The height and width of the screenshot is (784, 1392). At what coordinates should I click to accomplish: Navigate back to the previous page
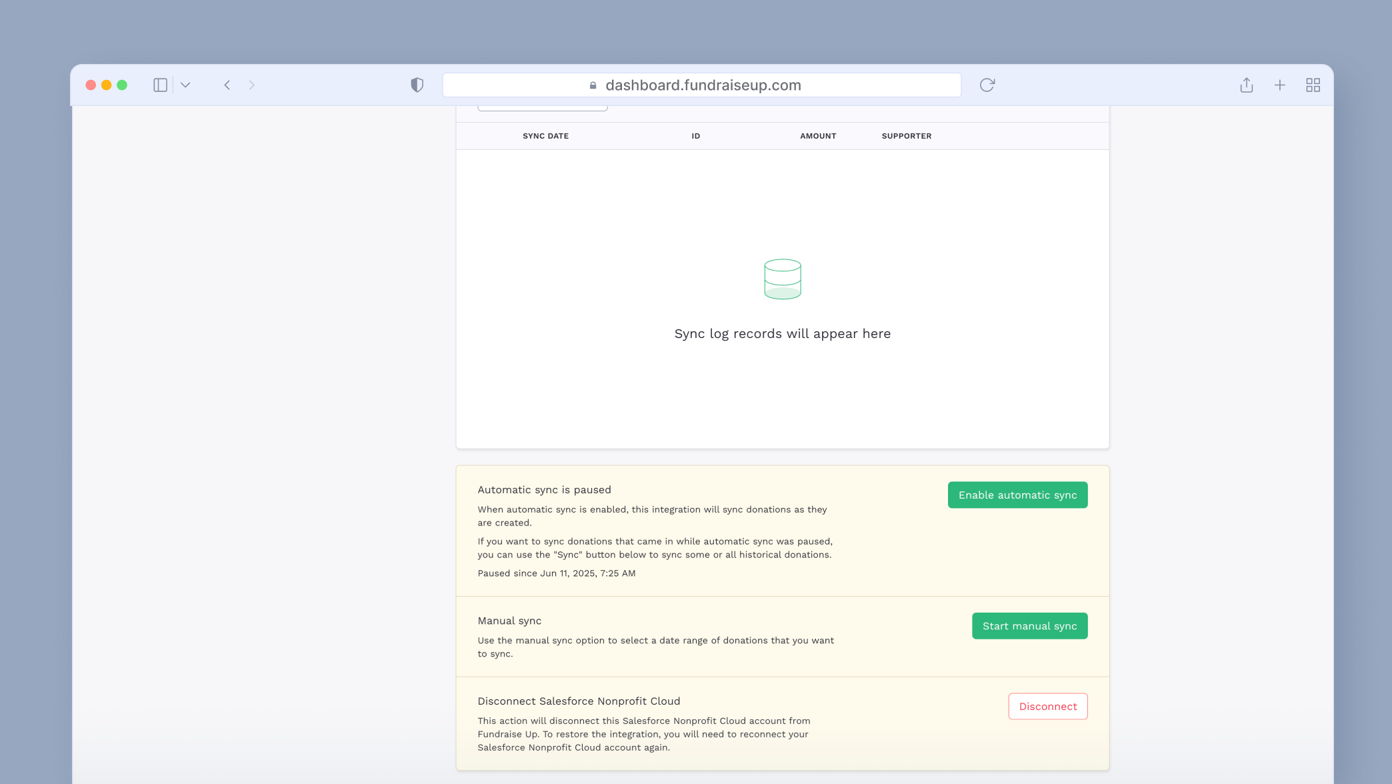click(226, 85)
